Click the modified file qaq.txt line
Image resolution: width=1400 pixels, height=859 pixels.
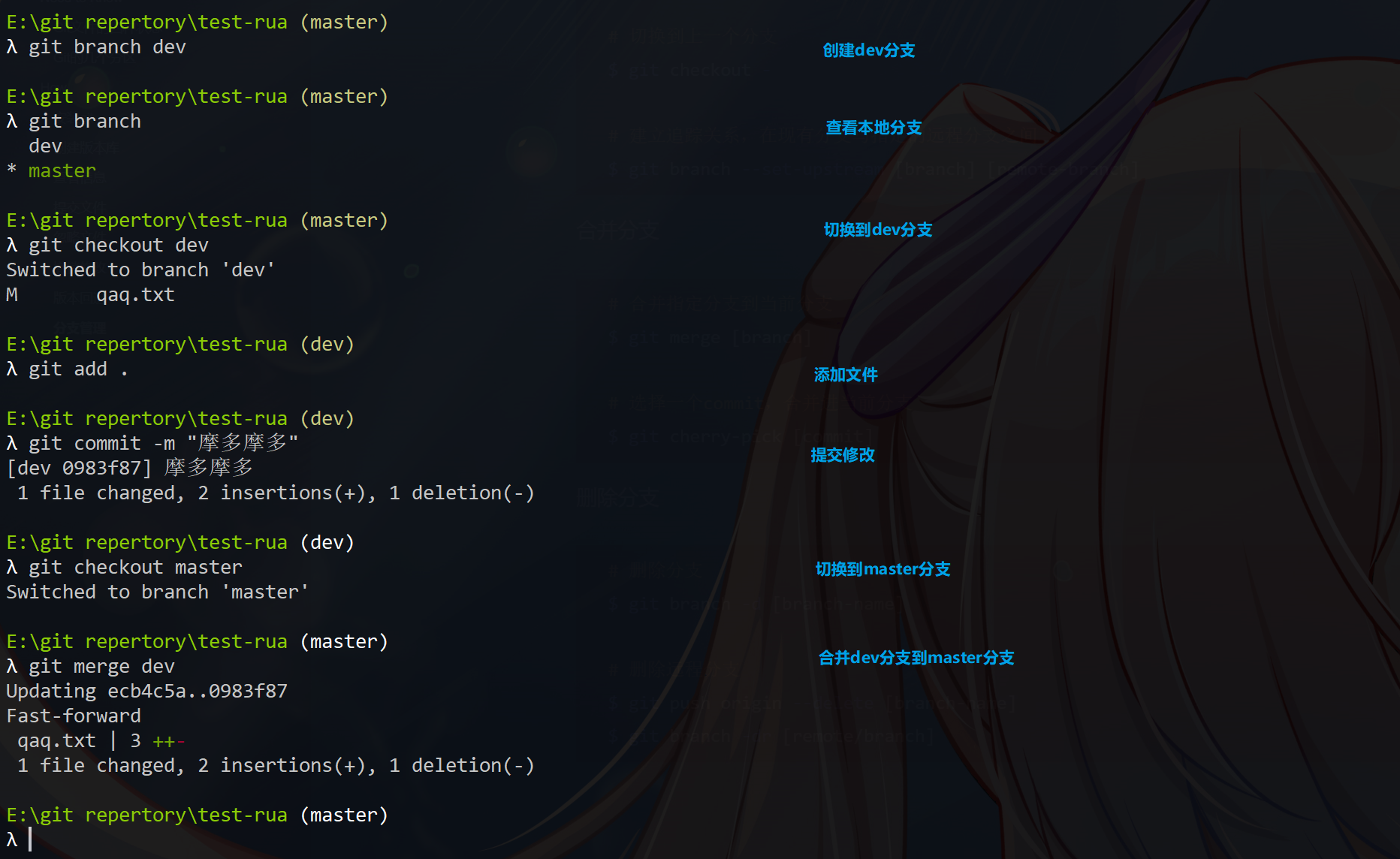pos(90,295)
